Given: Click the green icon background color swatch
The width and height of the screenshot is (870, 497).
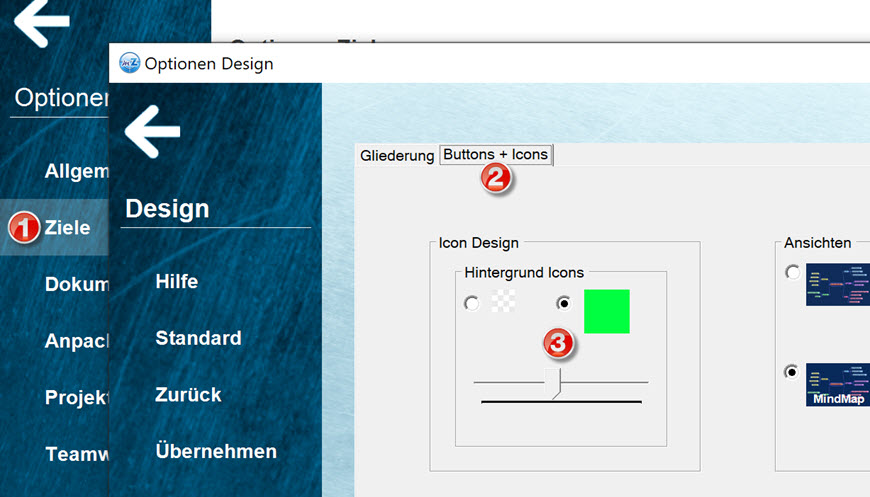Looking at the screenshot, I should coord(606,311).
